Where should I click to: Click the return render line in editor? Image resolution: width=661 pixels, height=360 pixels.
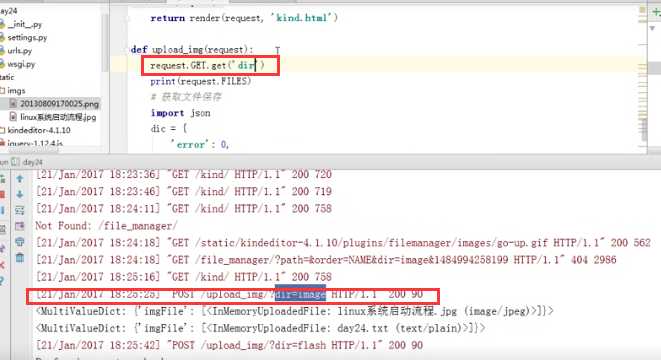click(x=244, y=18)
